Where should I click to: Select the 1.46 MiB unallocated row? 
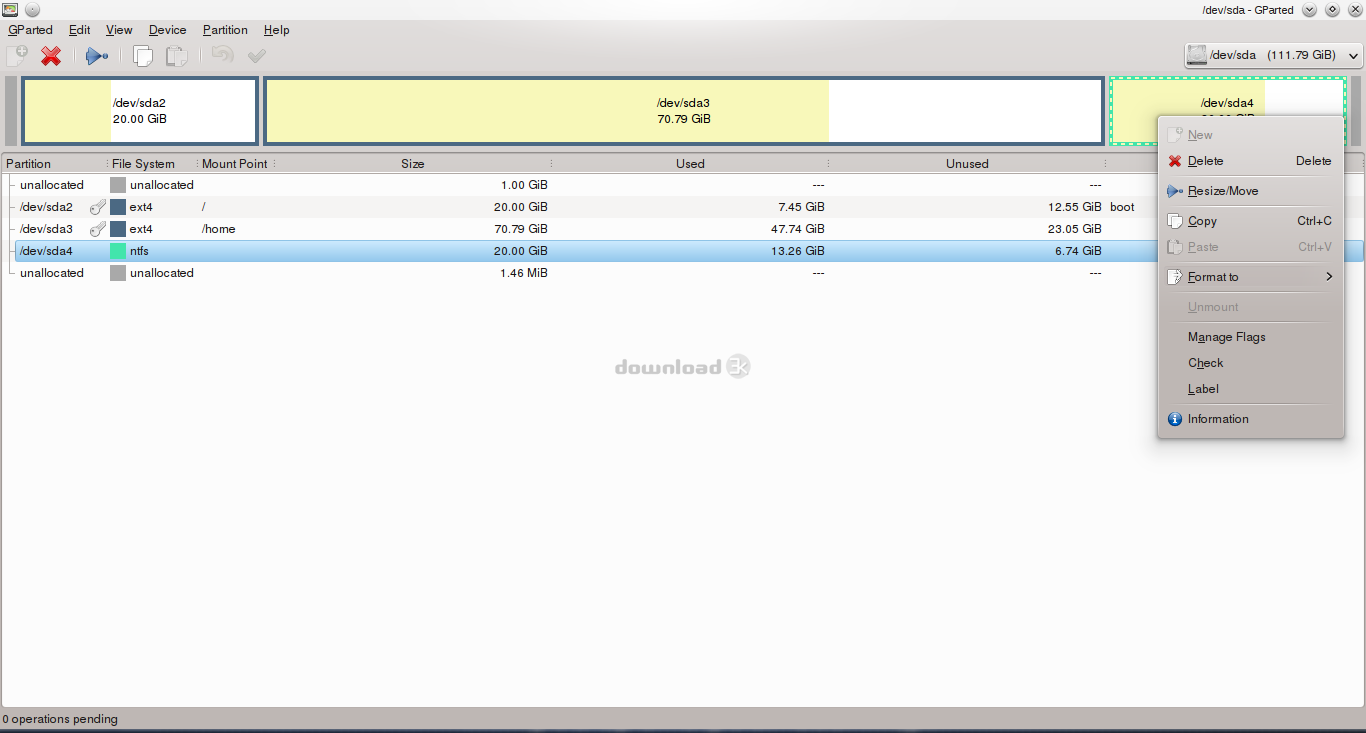coord(683,273)
